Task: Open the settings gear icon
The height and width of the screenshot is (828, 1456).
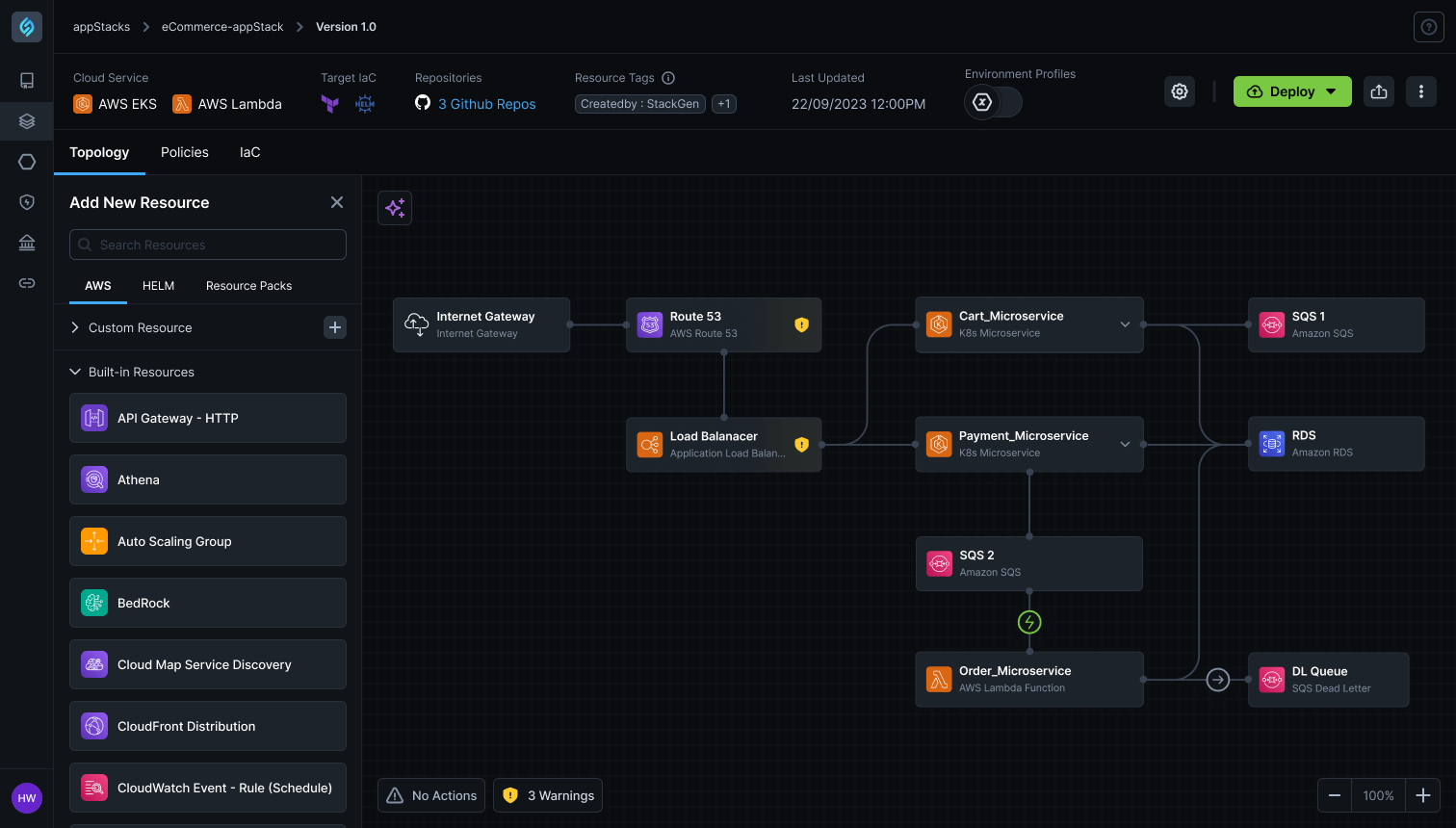Action: (x=1180, y=91)
